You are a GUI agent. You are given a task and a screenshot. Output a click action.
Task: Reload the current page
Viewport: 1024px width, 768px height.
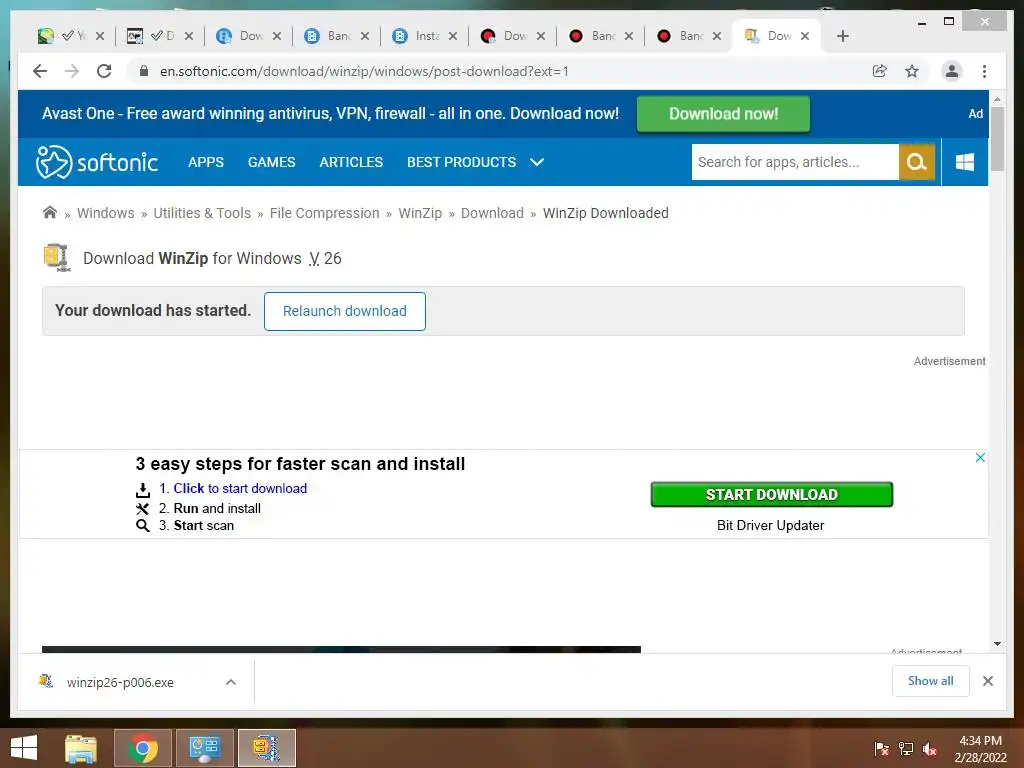coord(104,71)
